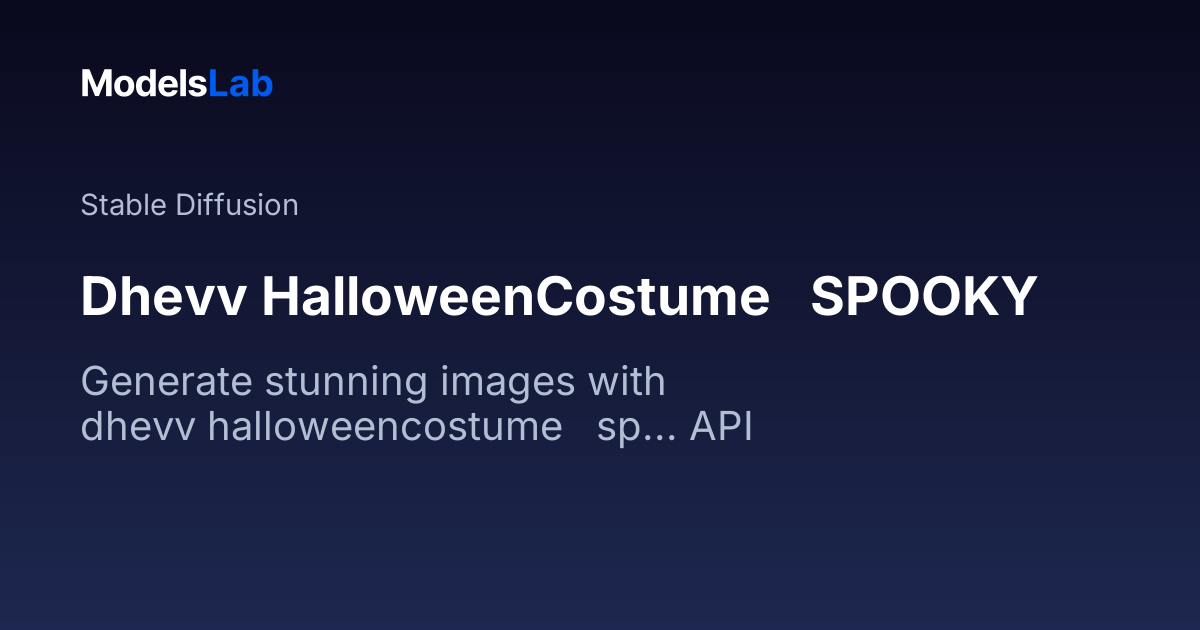Click the empty dark area below the description
The image size is (1200, 630).
coord(600,540)
